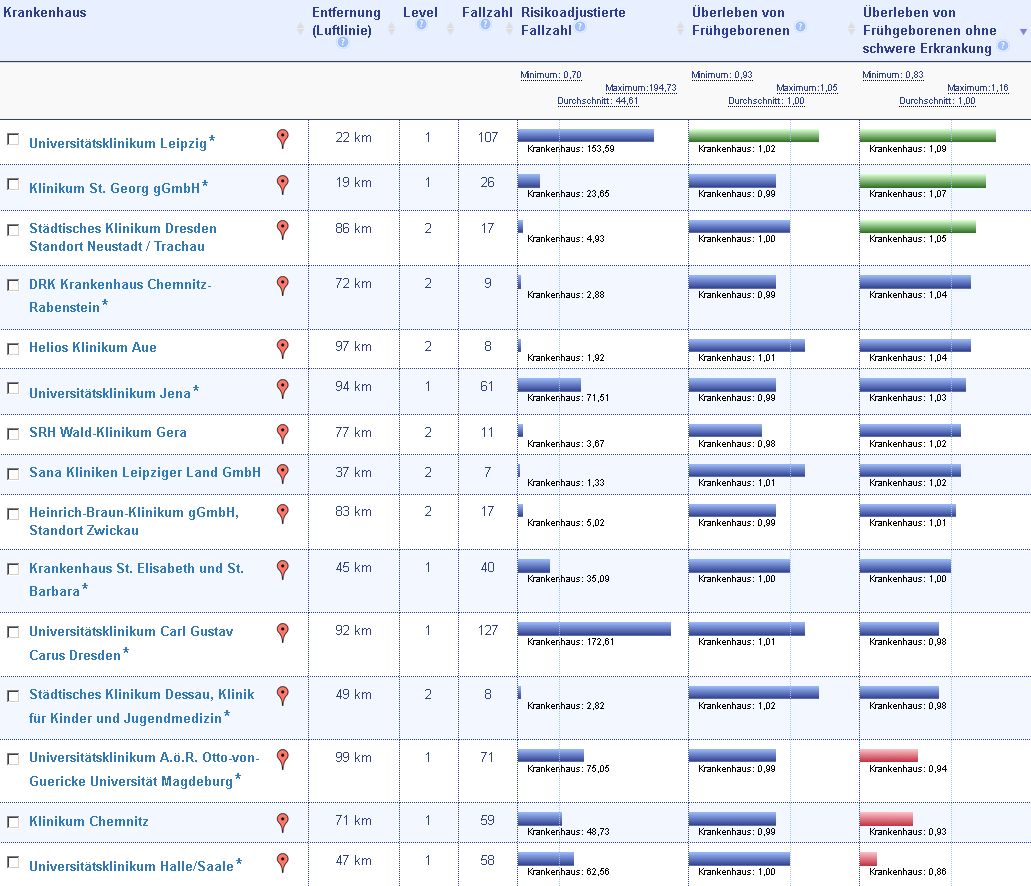Open map pin for SRH Wald-Klinikum Gera
The image size is (1031, 886).
[x=283, y=433]
